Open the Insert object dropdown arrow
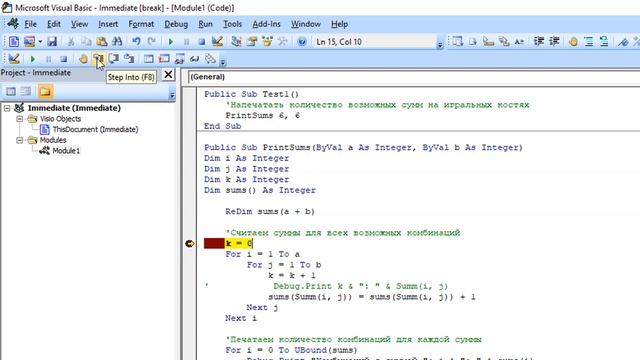This screenshot has width=640, height=360. point(40,42)
